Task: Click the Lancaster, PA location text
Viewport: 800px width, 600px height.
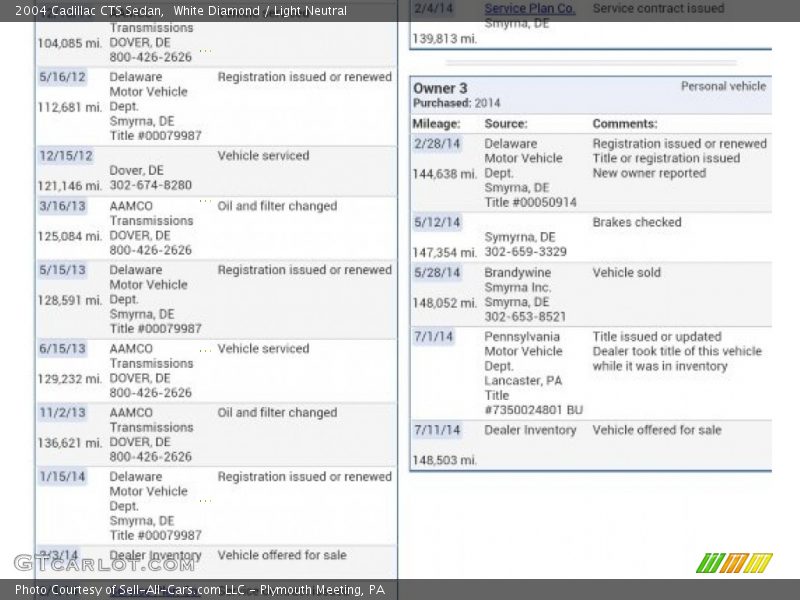Action: point(523,381)
